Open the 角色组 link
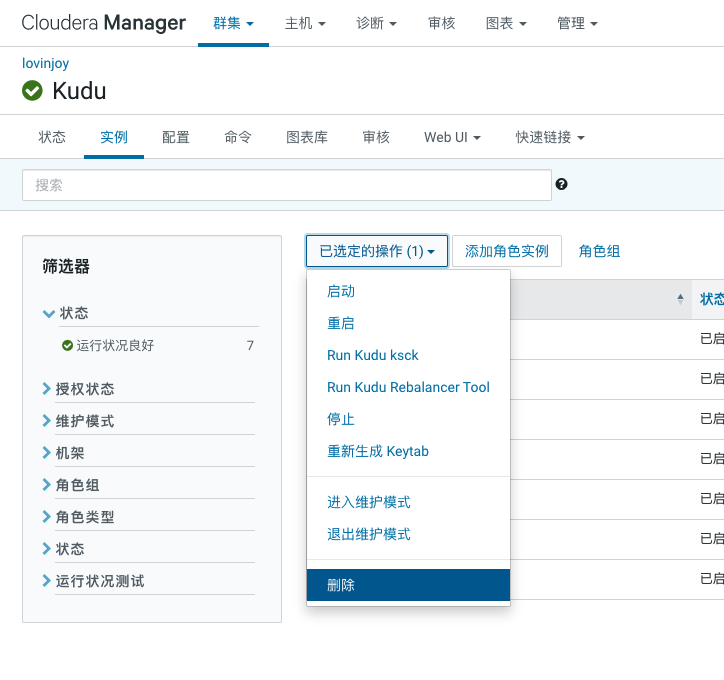The height and width of the screenshot is (680, 724). 599,251
